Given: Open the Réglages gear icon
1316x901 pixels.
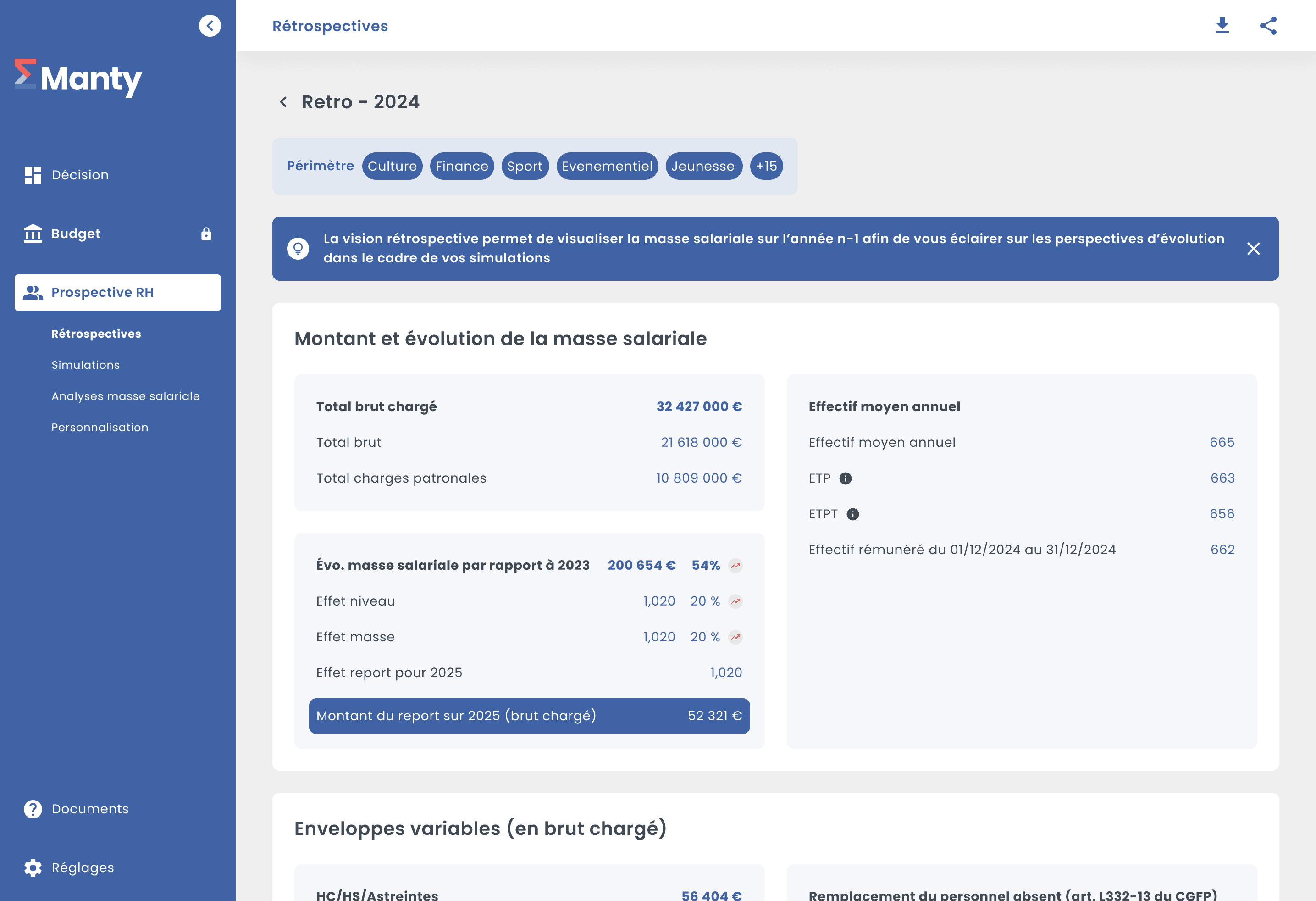Looking at the screenshot, I should pyautogui.click(x=33, y=868).
